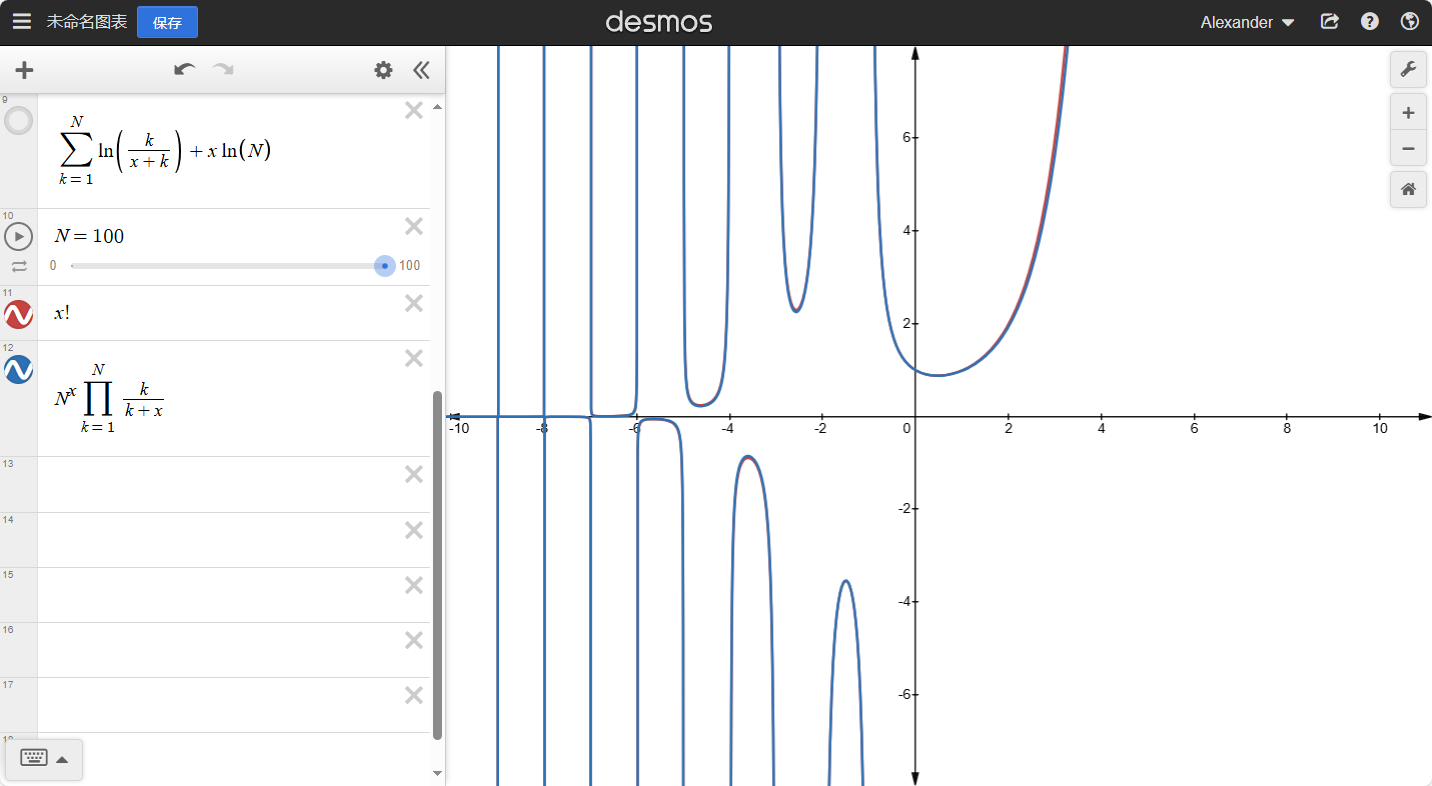Image resolution: width=1432 pixels, height=786 pixels.
Task: Show the on-screen keyboard
Action: coord(34,758)
